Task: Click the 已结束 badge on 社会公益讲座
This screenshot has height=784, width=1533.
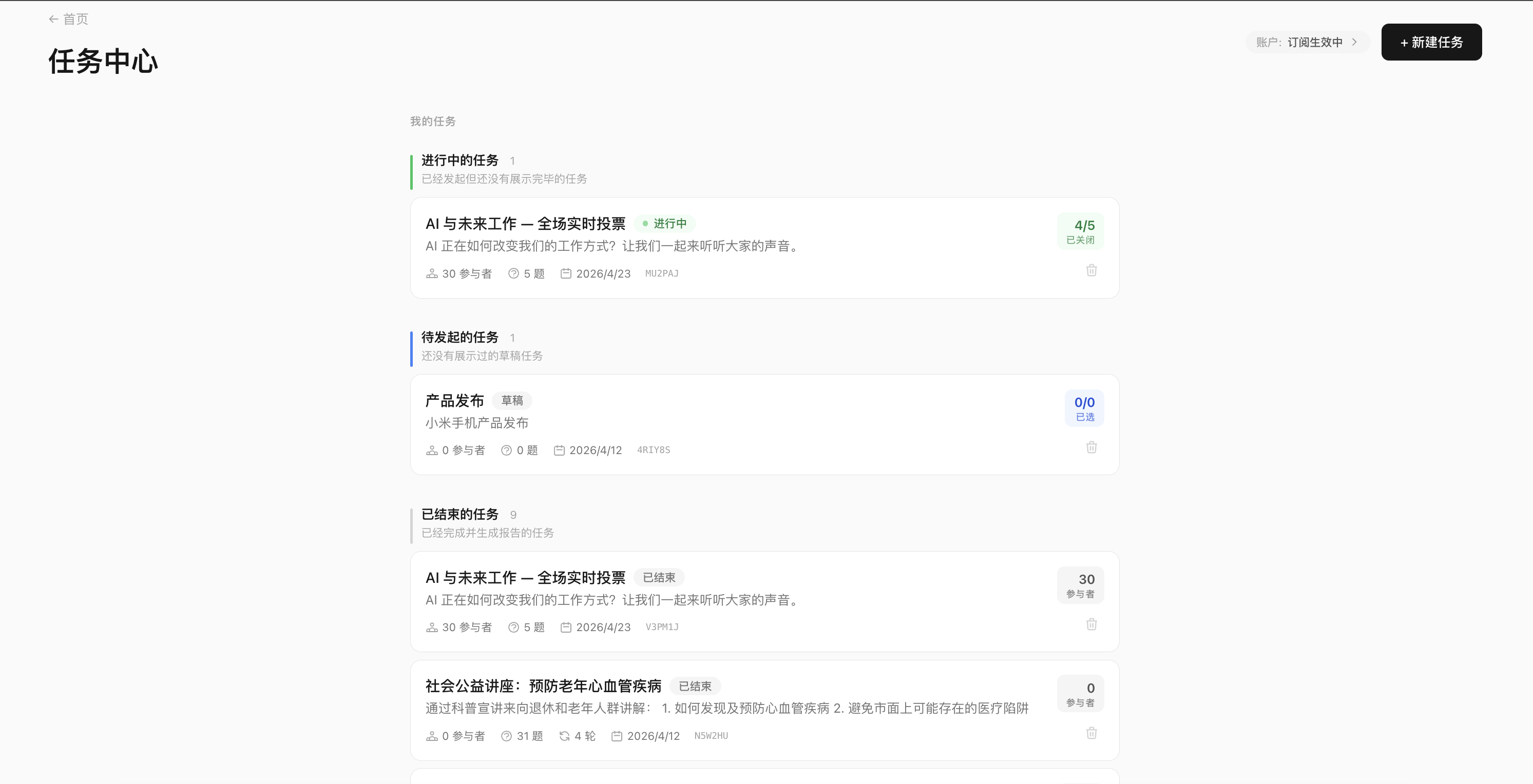Action: click(695, 687)
